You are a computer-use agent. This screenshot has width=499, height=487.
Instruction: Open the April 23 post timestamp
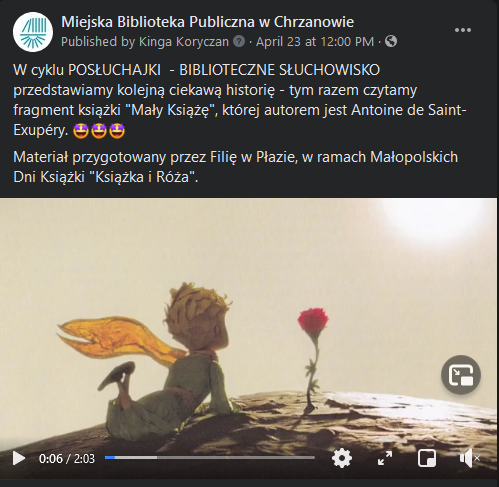pyautogui.click(x=315, y=42)
